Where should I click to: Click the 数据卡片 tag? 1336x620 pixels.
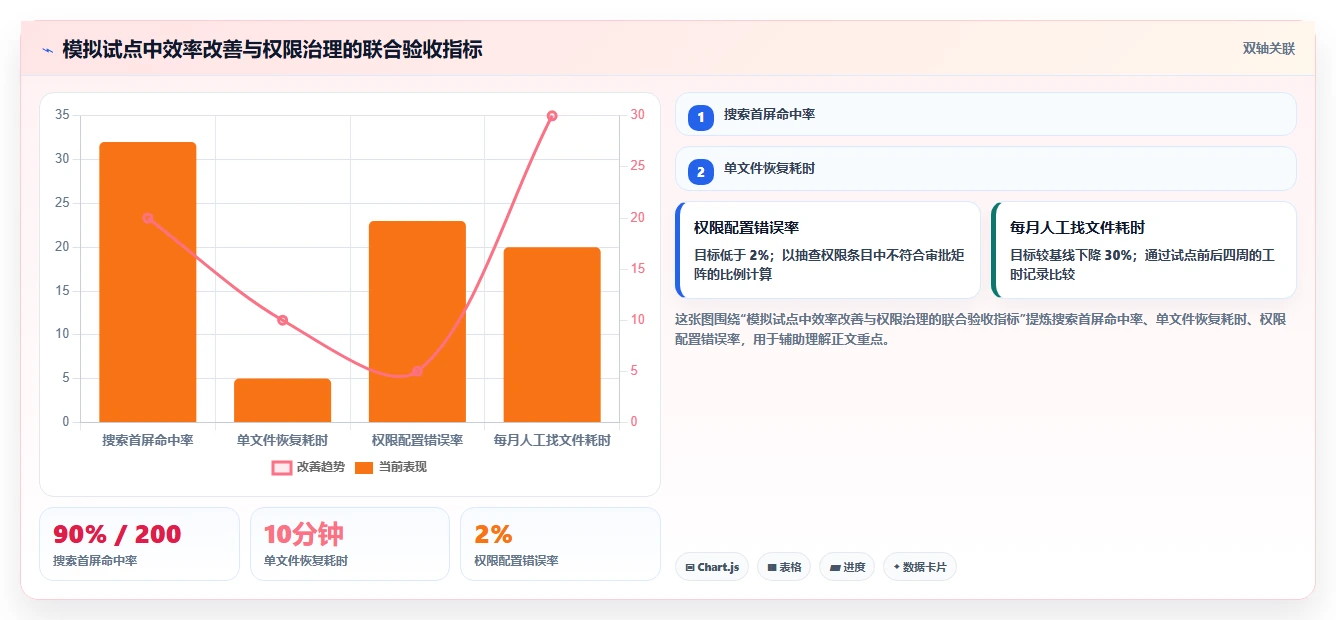[x=920, y=567]
